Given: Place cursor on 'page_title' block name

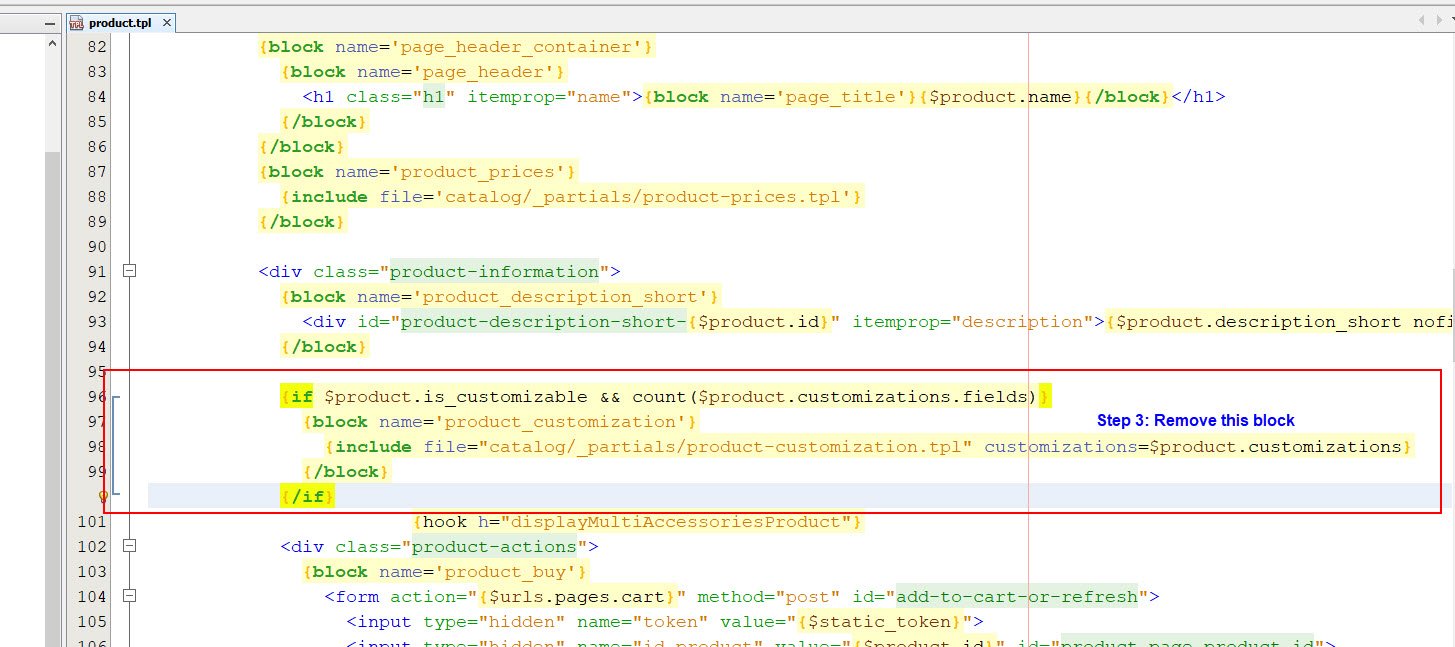Looking at the screenshot, I should coord(840,97).
